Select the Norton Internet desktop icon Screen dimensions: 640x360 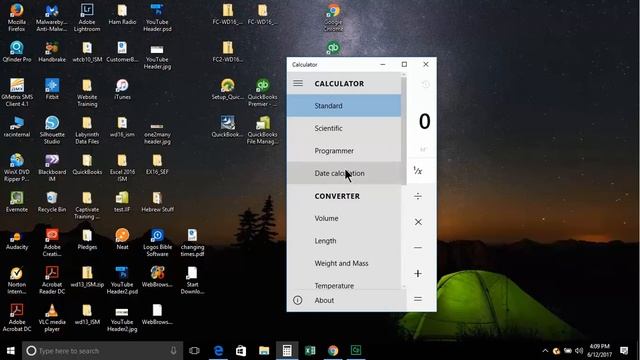[17, 280]
